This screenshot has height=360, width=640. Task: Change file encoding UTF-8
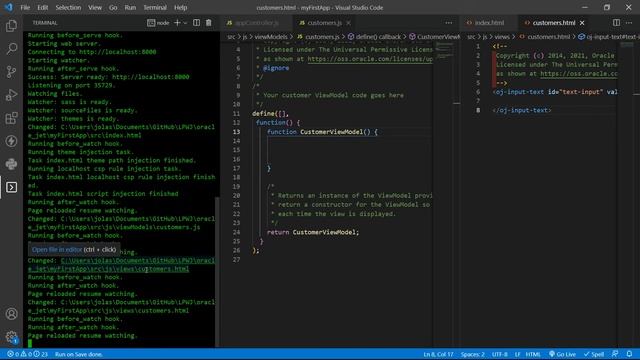(500, 354)
